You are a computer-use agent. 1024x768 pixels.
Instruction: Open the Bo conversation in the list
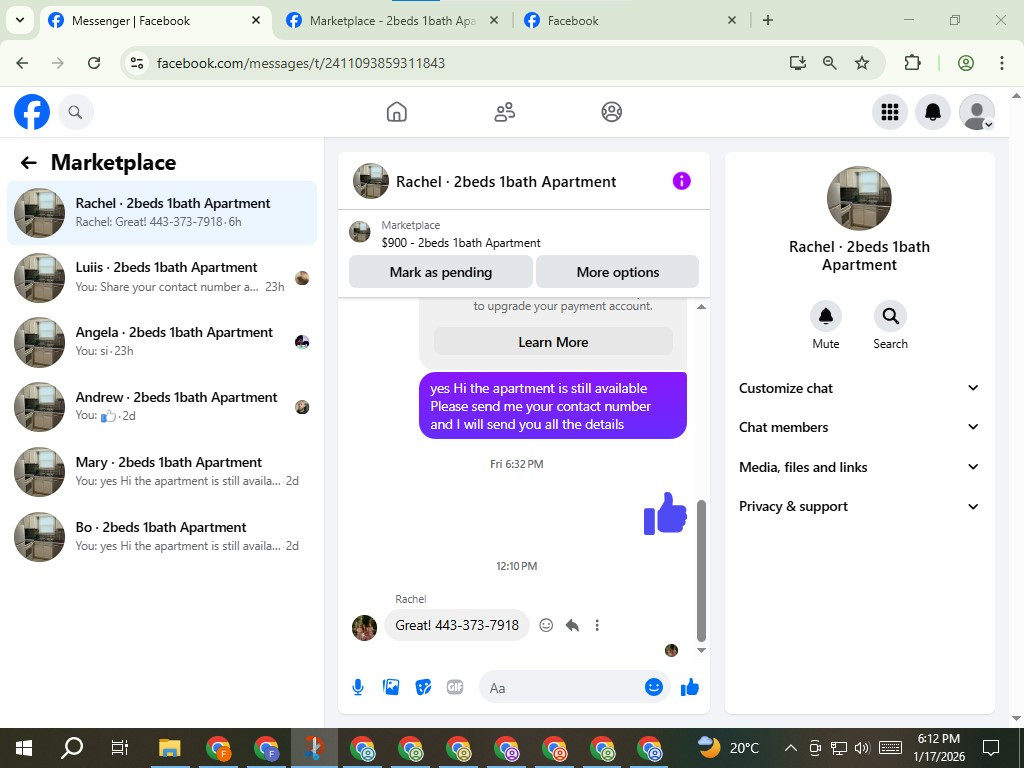162,537
